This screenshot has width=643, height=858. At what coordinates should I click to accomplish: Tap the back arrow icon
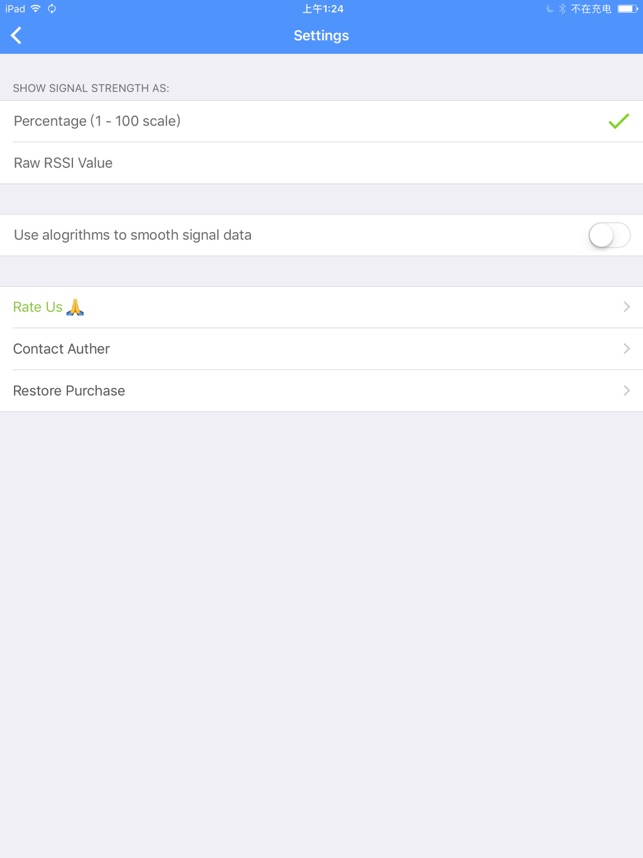(16, 36)
